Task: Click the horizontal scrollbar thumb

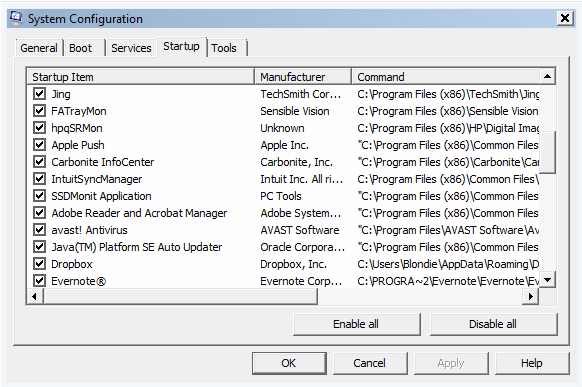Action: [180, 296]
